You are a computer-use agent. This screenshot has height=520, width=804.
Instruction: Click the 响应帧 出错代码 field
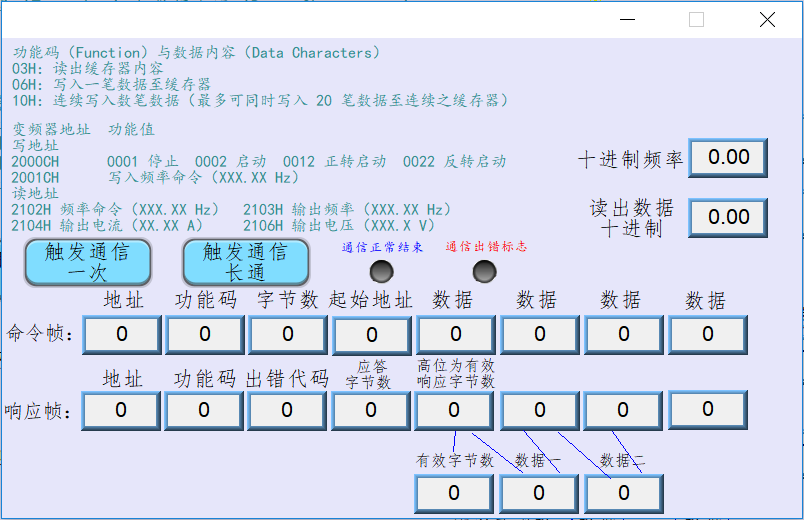click(288, 410)
